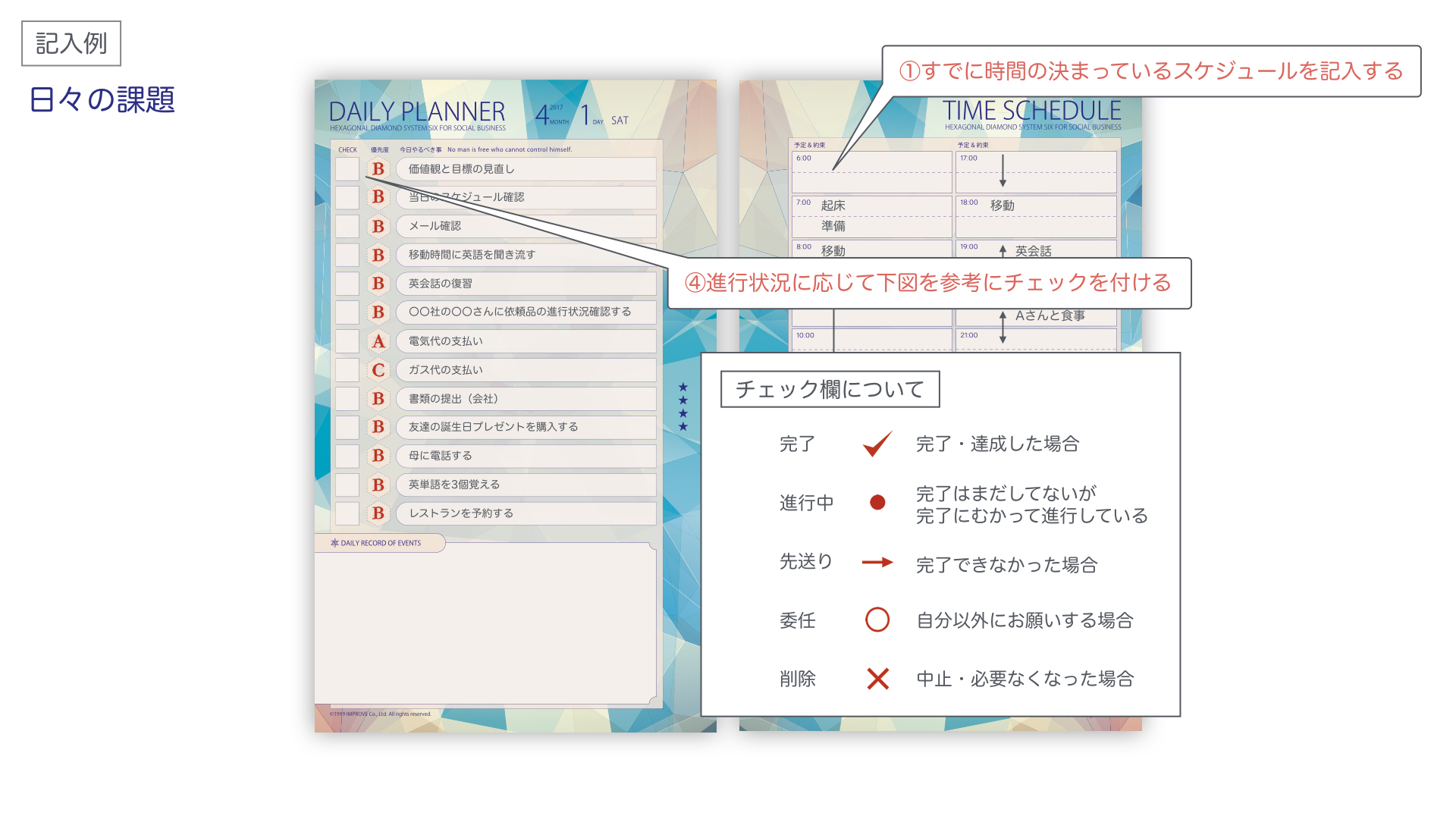Click 移動 in the 18:00 slot
The height and width of the screenshot is (819, 1456).
pos(1003,206)
